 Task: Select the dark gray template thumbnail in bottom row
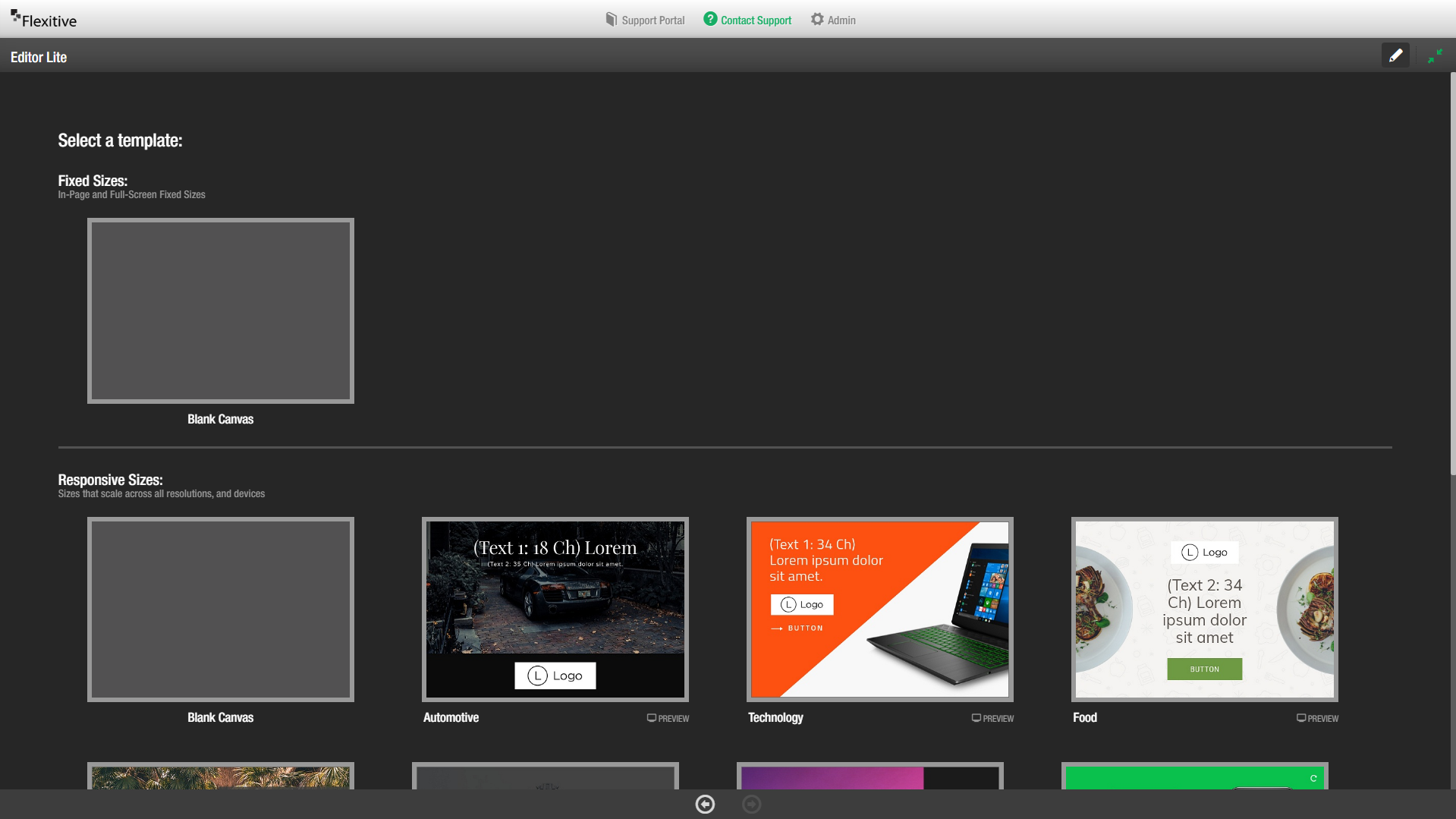coord(546,776)
